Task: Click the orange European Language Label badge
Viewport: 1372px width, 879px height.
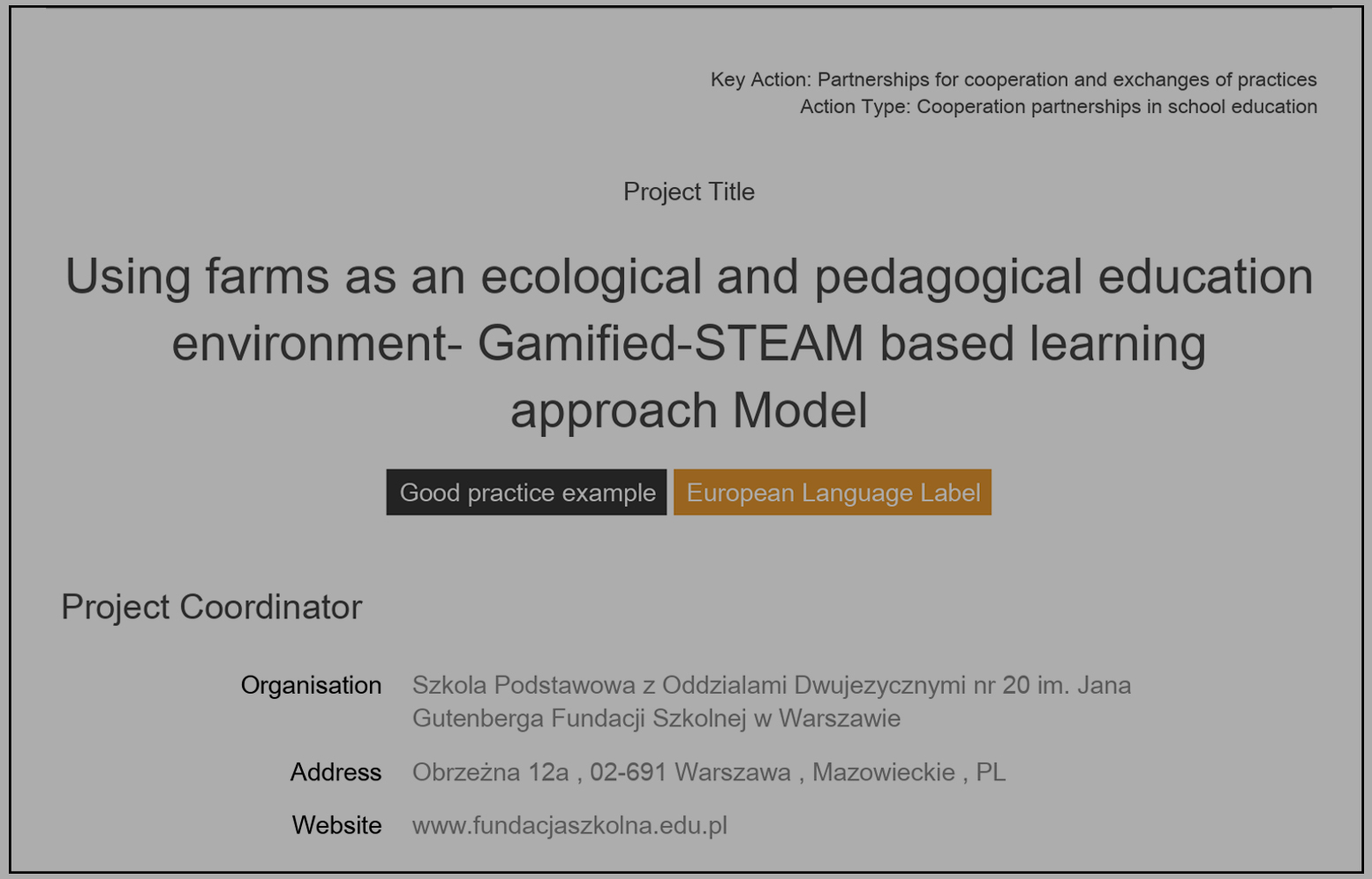Action: click(x=833, y=492)
